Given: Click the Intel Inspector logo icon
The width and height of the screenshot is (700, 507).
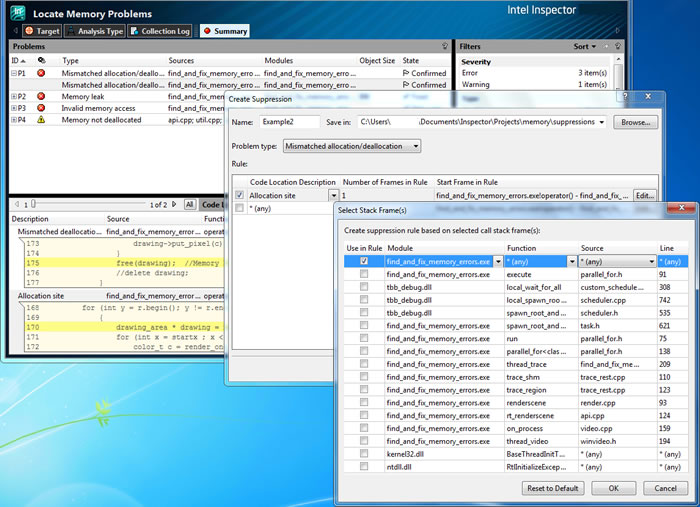Looking at the screenshot, I should coord(18,13).
